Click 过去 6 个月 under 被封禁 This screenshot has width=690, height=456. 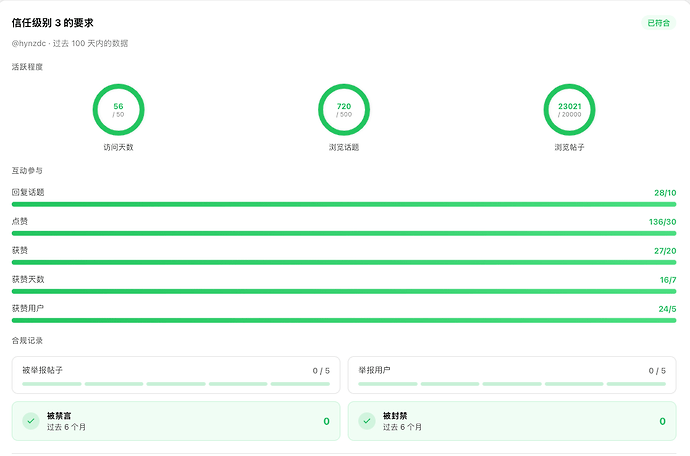pyautogui.click(x=402, y=427)
